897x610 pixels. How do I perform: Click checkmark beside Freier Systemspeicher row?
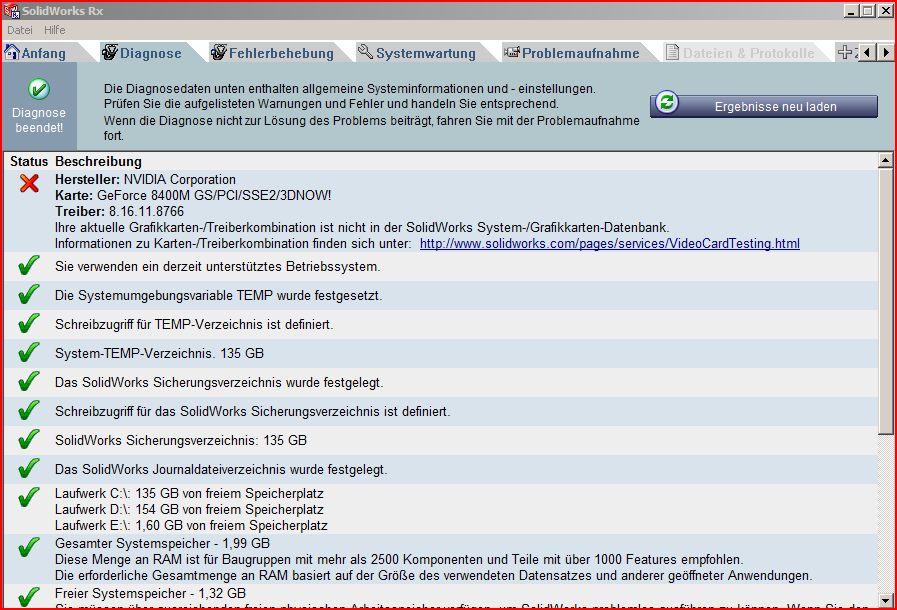click(x=29, y=597)
